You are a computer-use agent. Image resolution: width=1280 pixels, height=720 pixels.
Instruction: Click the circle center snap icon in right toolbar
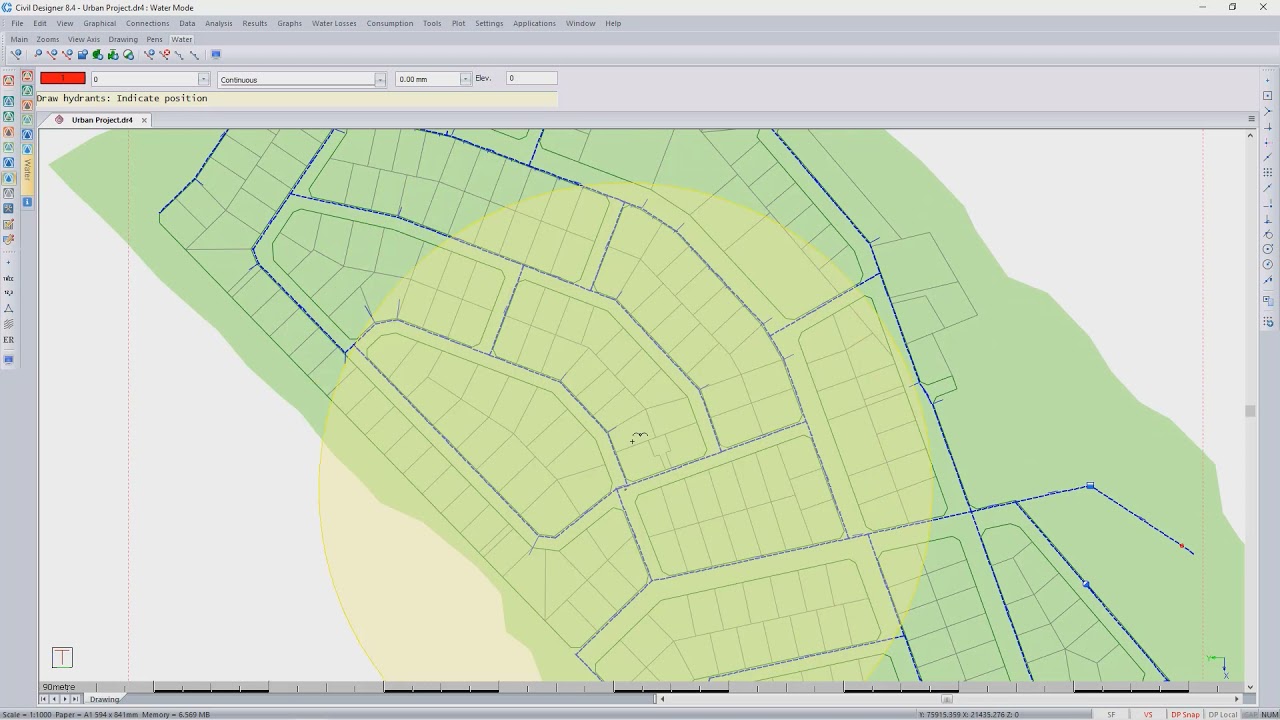1268,249
